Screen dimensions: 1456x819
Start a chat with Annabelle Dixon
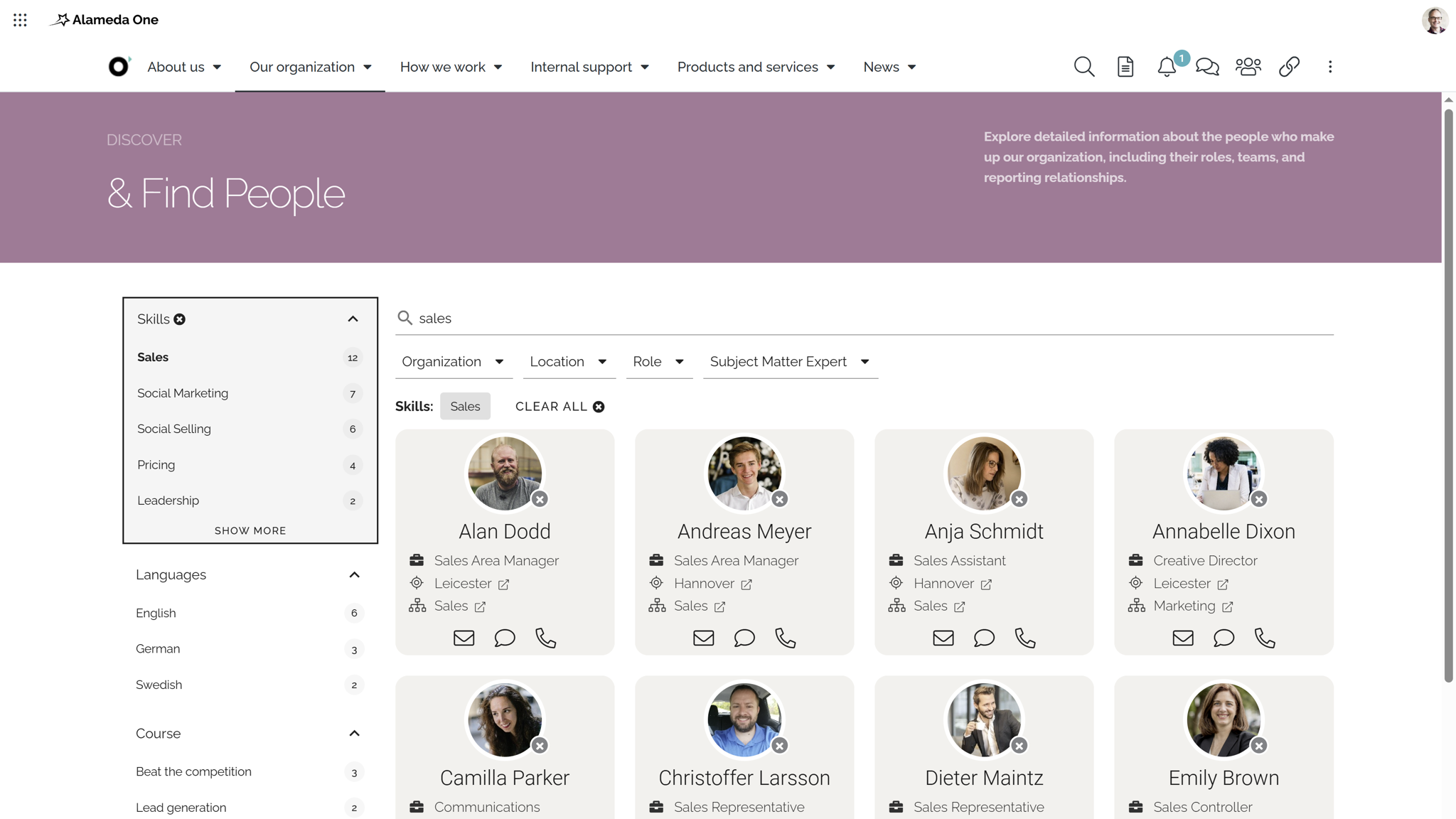1224,638
